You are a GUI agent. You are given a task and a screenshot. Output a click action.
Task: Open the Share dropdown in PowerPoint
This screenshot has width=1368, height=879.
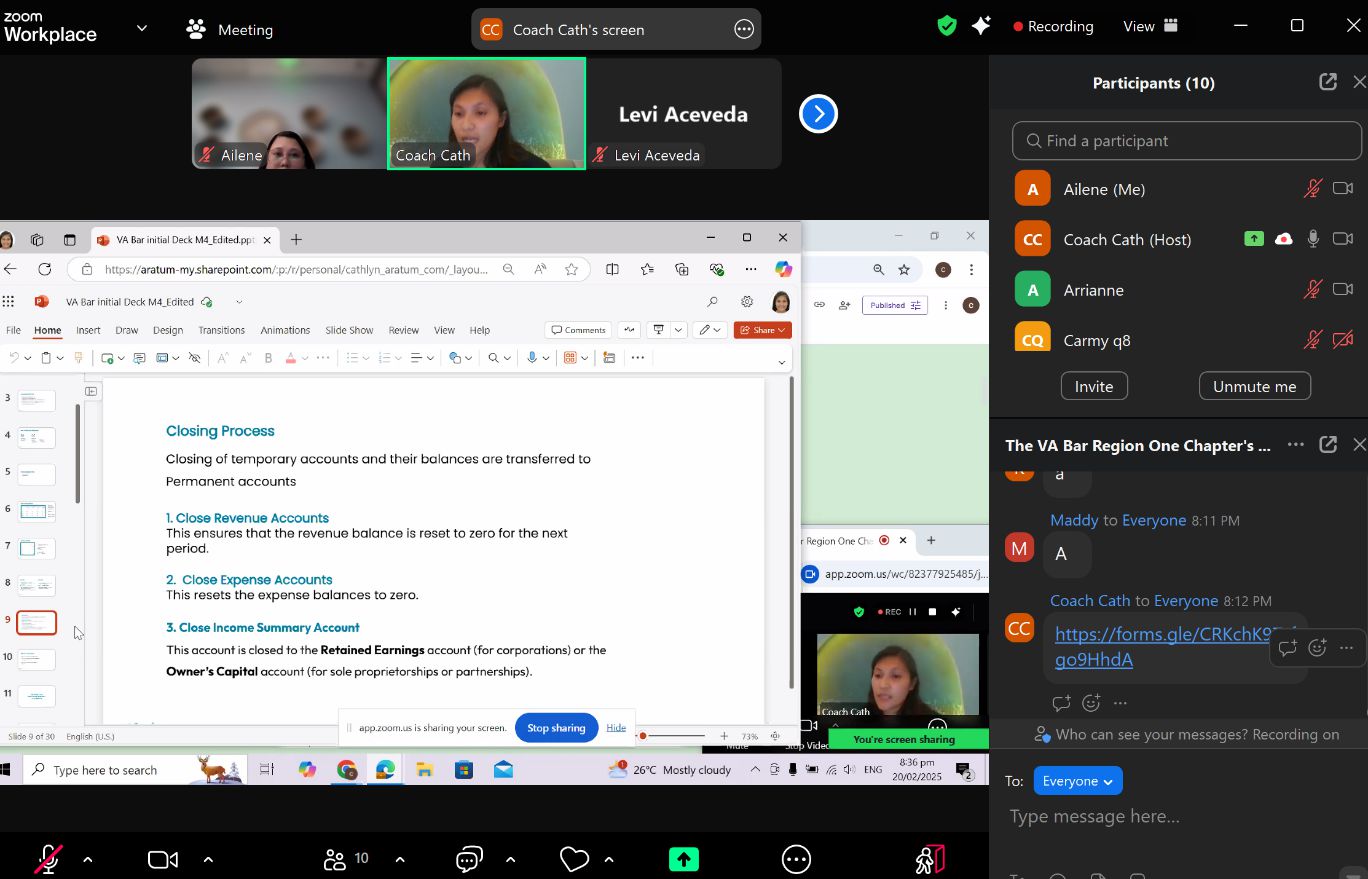tap(763, 330)
